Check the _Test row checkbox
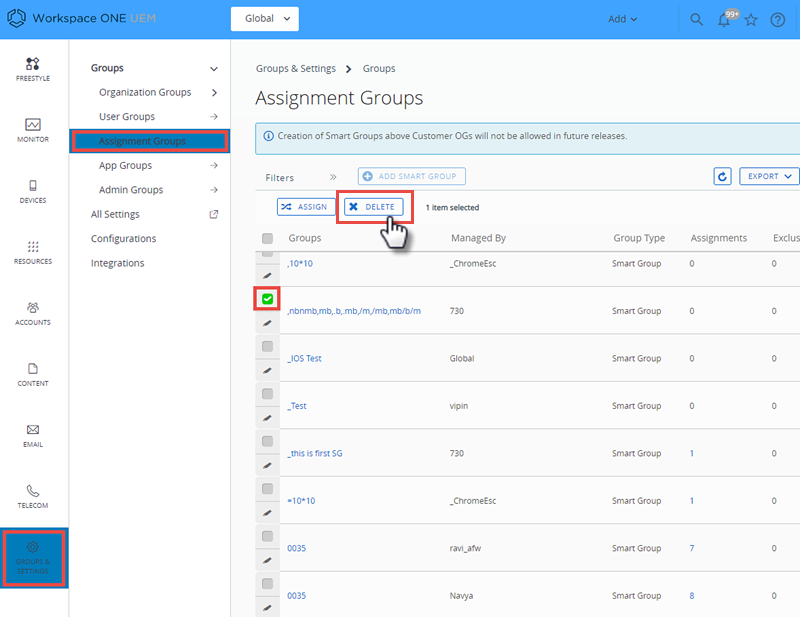 (267, 394)
